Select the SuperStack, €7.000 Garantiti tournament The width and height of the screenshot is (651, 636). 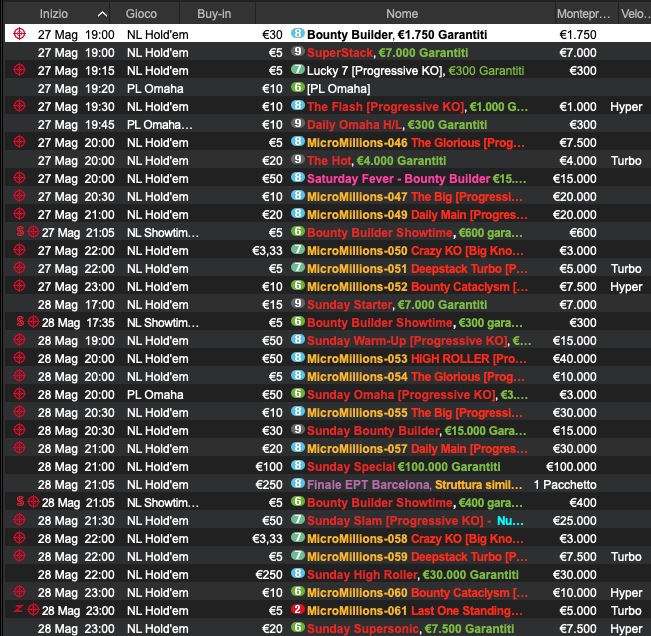pos(387,53)
